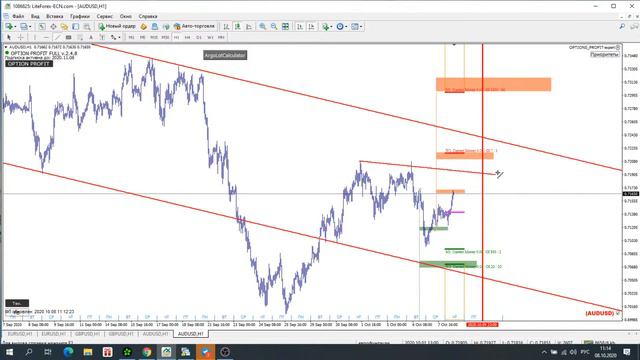Select the active AUDUSD,H1 chart tab

(191, 334)
